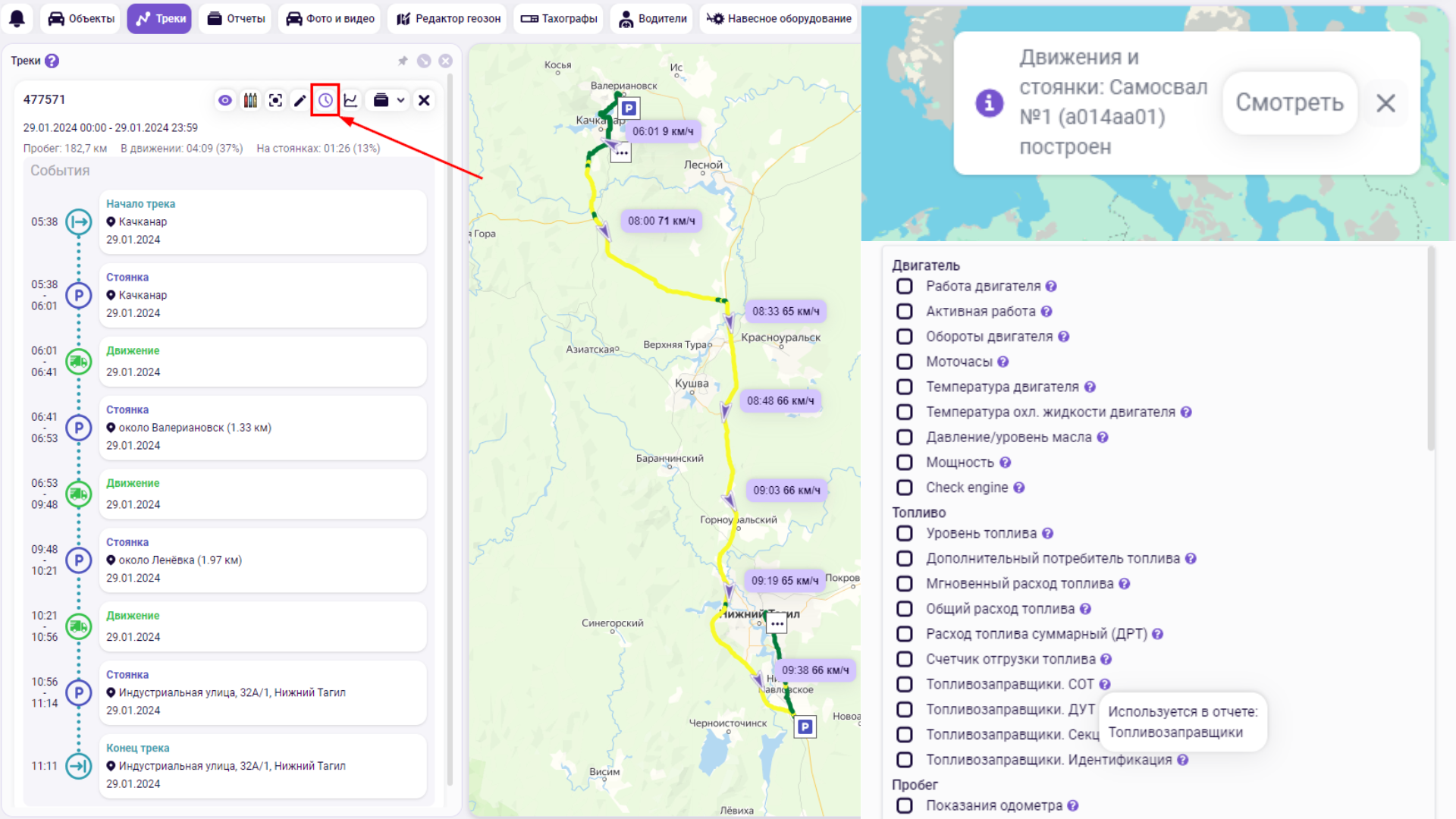
Task: Click help icon next to Треки title
Action: point(52,61)
